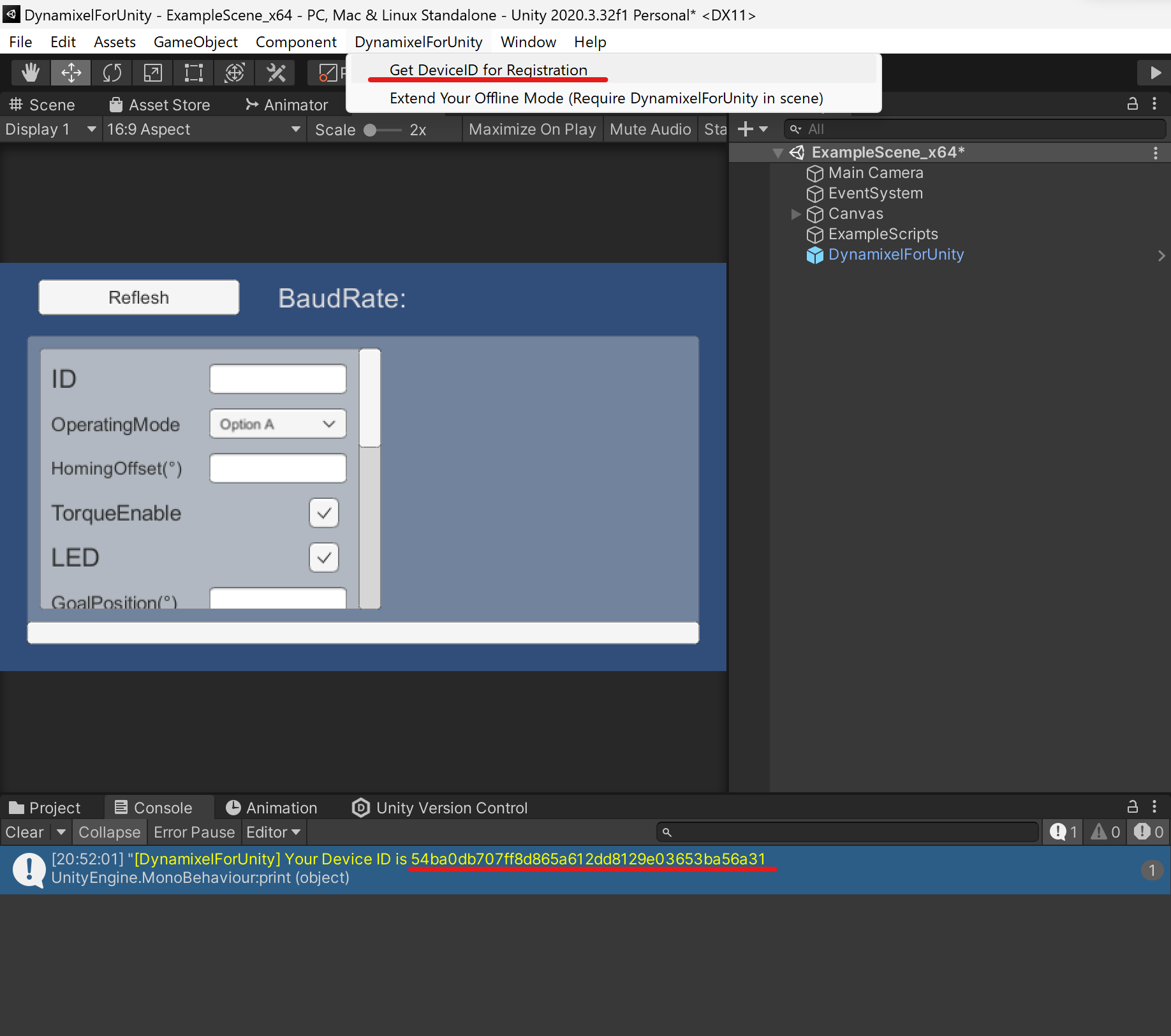Open the Edit menu

63,42
